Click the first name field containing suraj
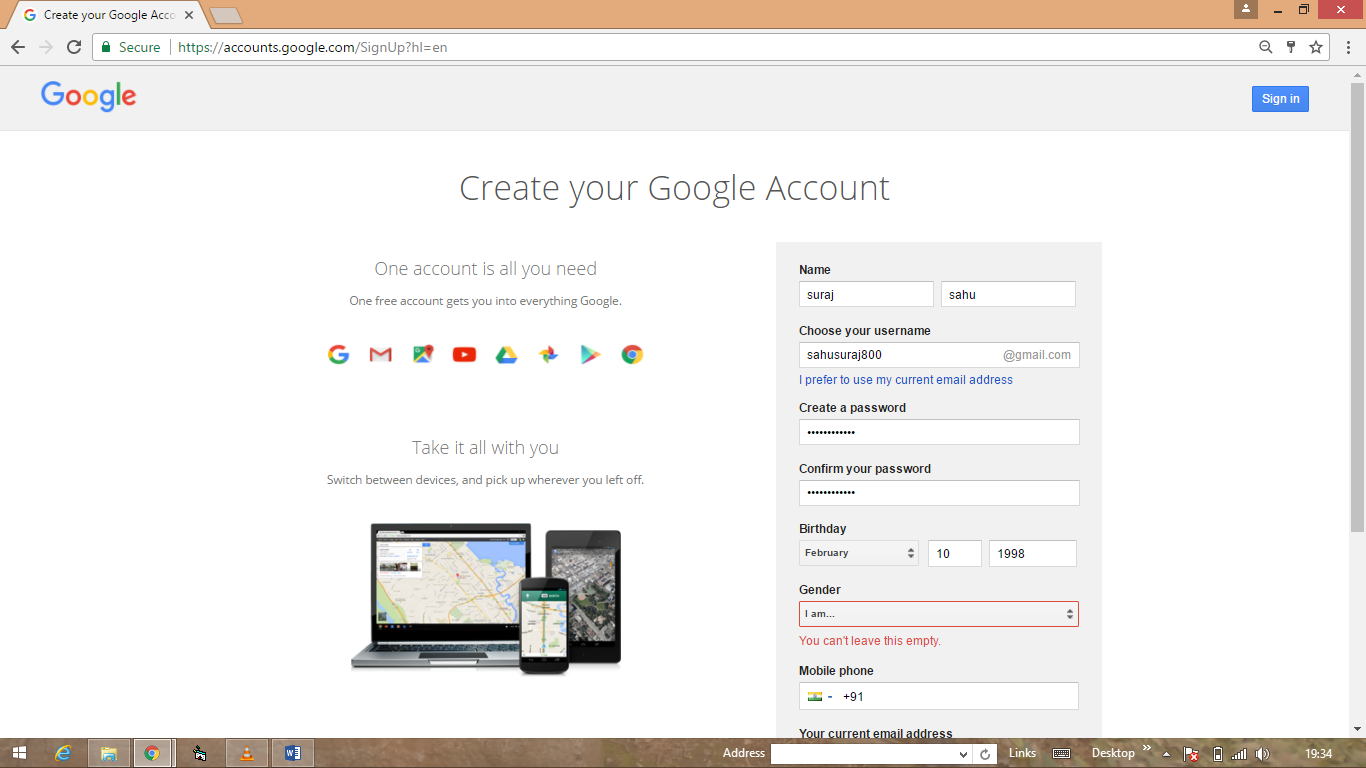1366x768 pixels. click(x=866, y=294)
